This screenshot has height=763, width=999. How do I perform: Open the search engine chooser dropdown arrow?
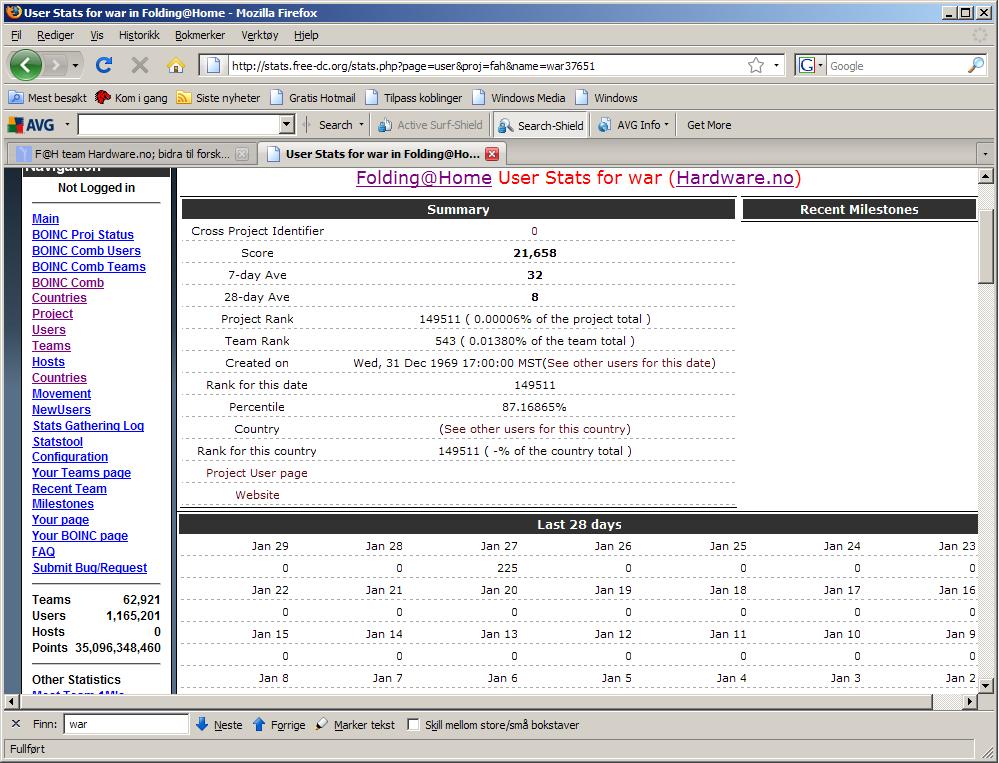821,65
